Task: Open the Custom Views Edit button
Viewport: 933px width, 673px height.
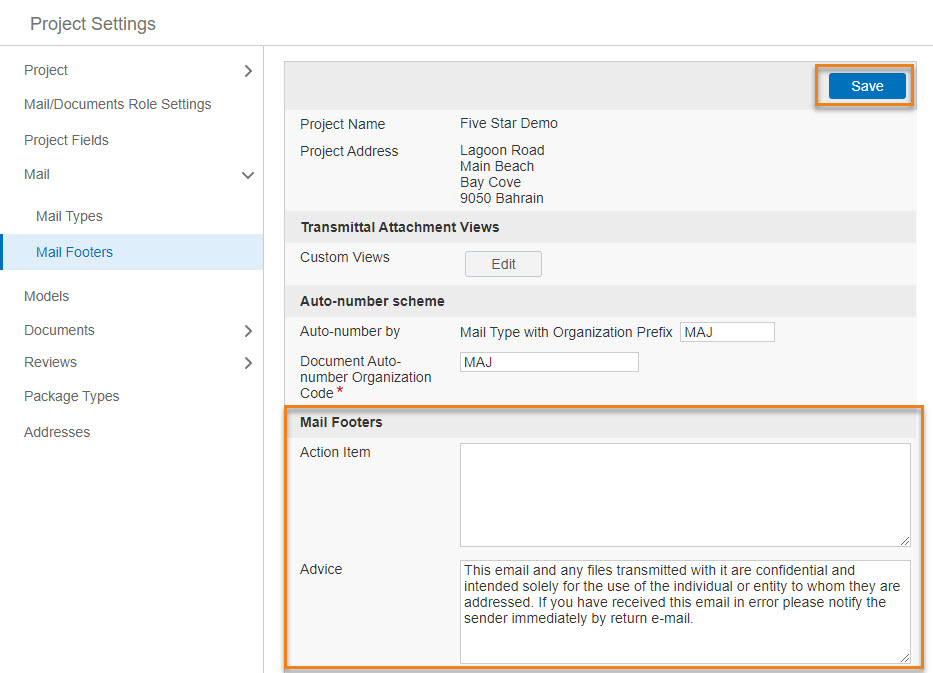Action: click(x=503, y=264)
